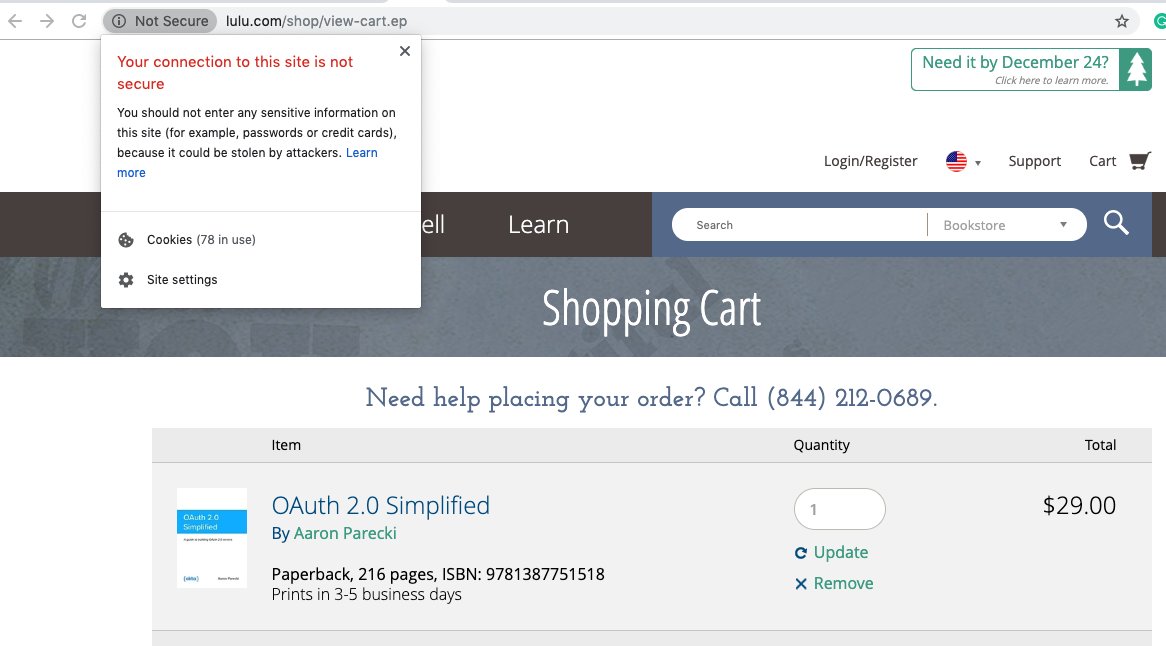Click the shopping cart icon in header
Viewport: 1166px width, 646px height.
pos(1139,161)
